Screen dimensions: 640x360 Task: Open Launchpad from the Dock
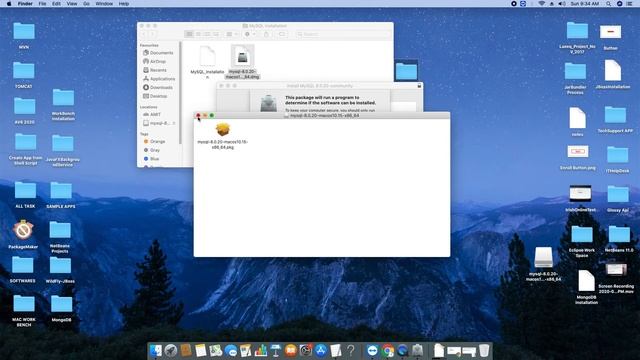tap(171, 350)
